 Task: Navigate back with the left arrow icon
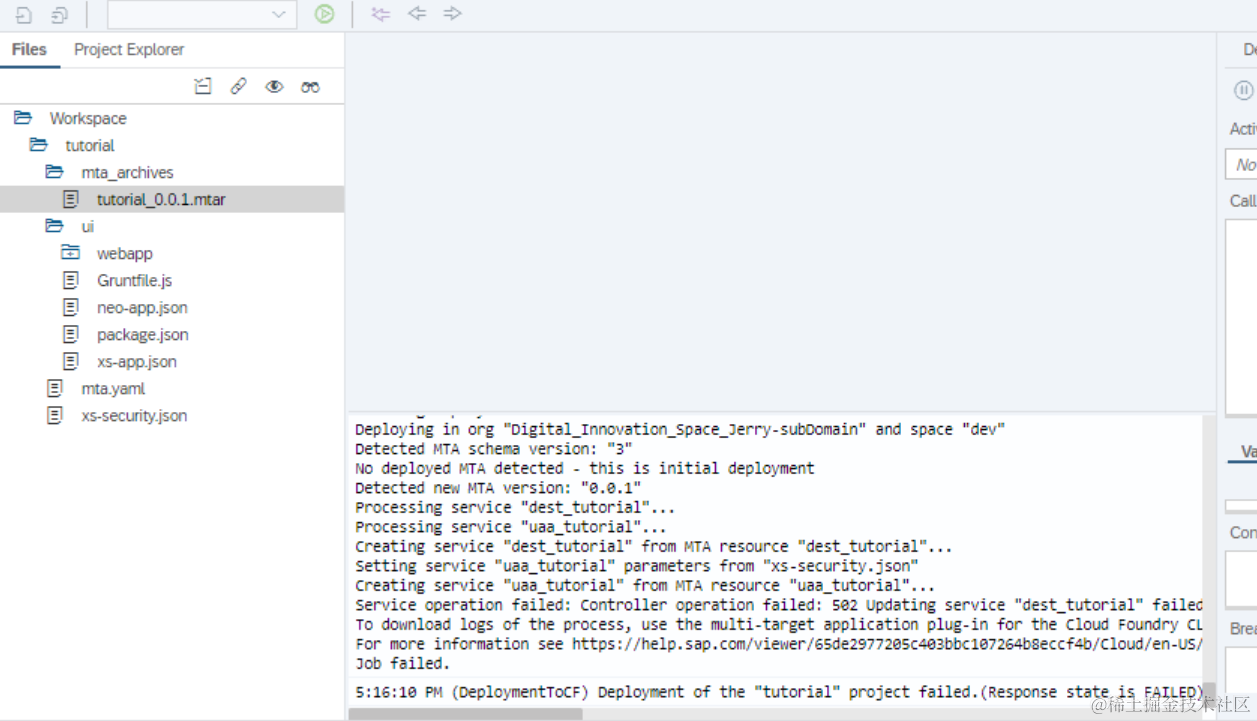coord(417,14)
